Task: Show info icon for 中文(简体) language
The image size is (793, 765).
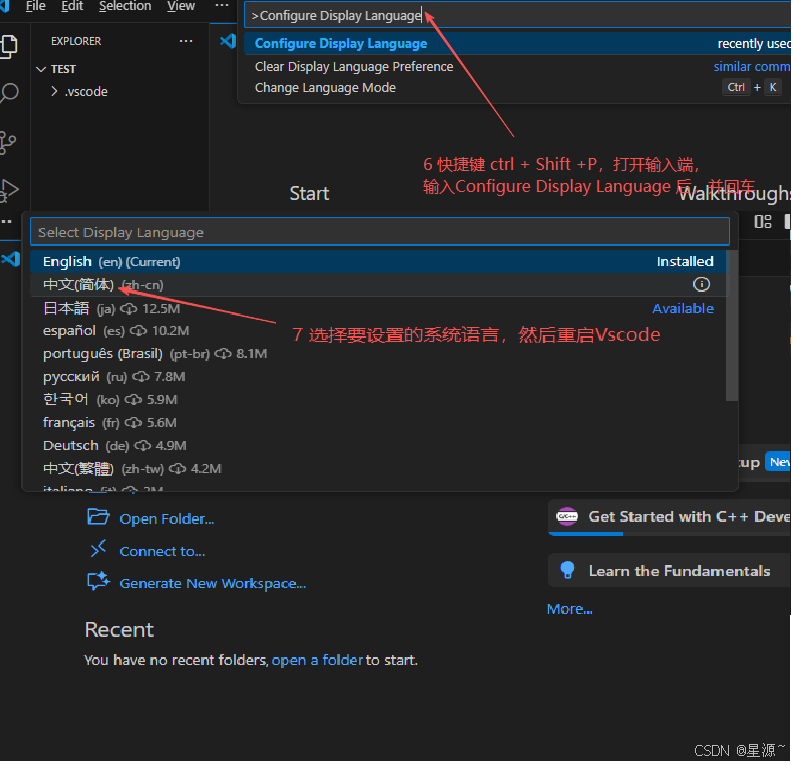Action: tap(701, 284)
